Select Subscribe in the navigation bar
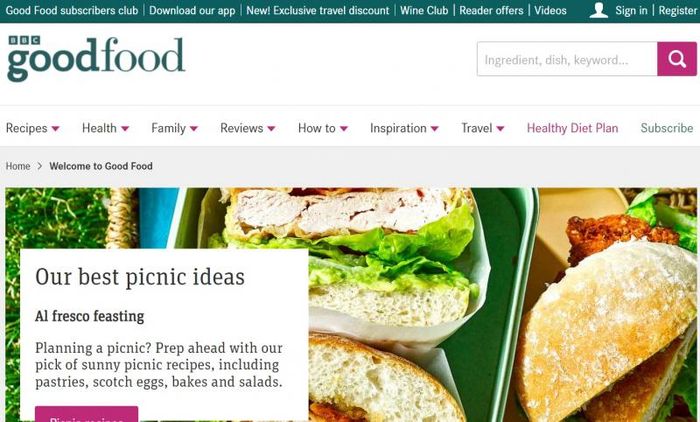The height and width of the screenshot is (422, 700). [667, 128]
